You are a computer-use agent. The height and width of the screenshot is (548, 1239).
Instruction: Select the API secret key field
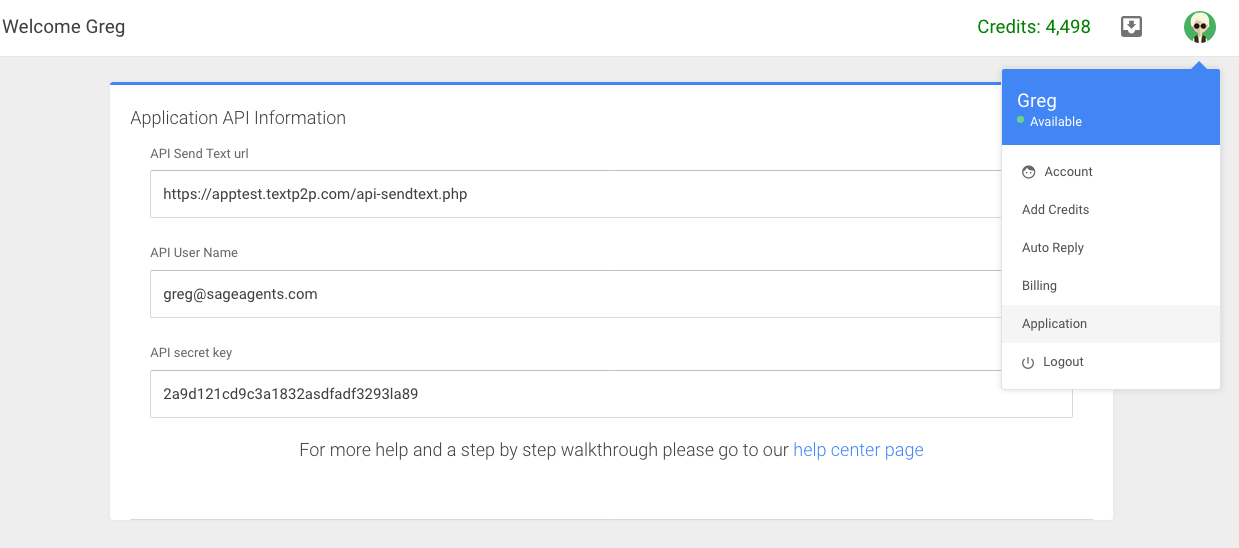pos(611,394)
